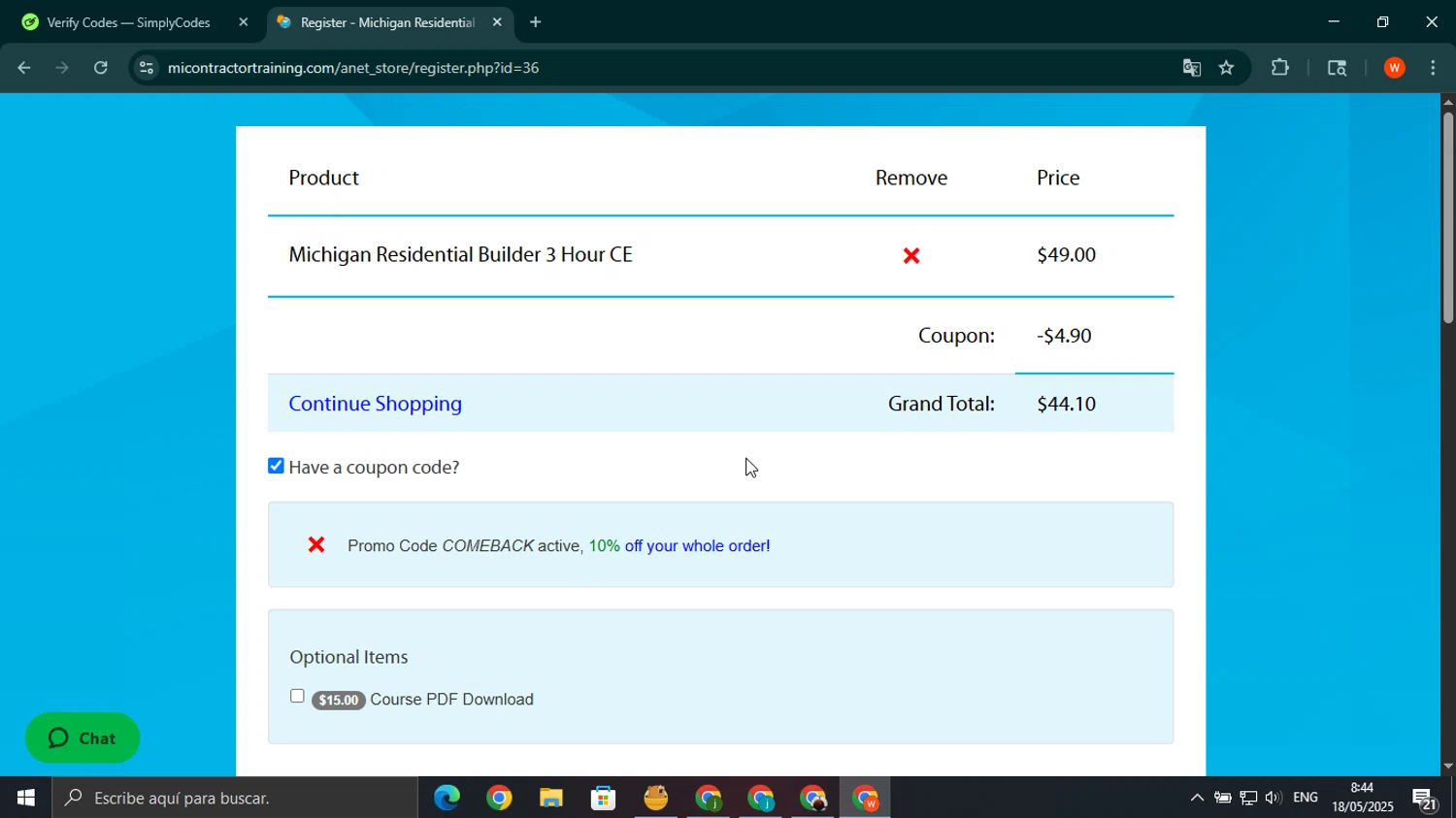Open Microsoft Store from taskbar
1456x818 pixels.
pos(604,798)
